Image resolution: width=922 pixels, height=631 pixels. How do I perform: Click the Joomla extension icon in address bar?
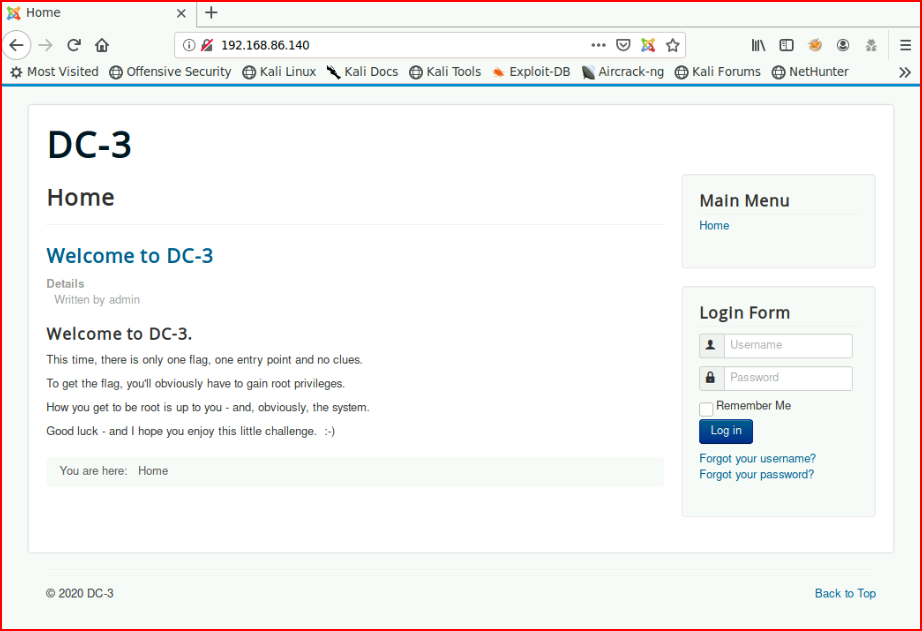648,45
